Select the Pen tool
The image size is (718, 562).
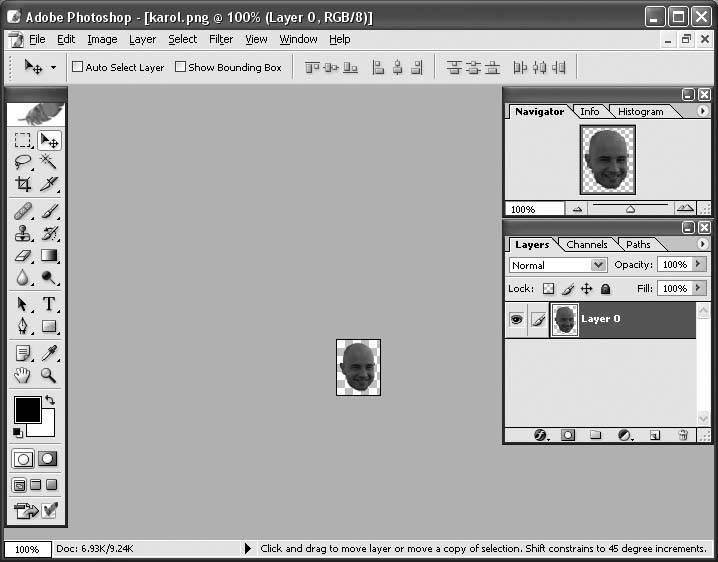(22, 326)
